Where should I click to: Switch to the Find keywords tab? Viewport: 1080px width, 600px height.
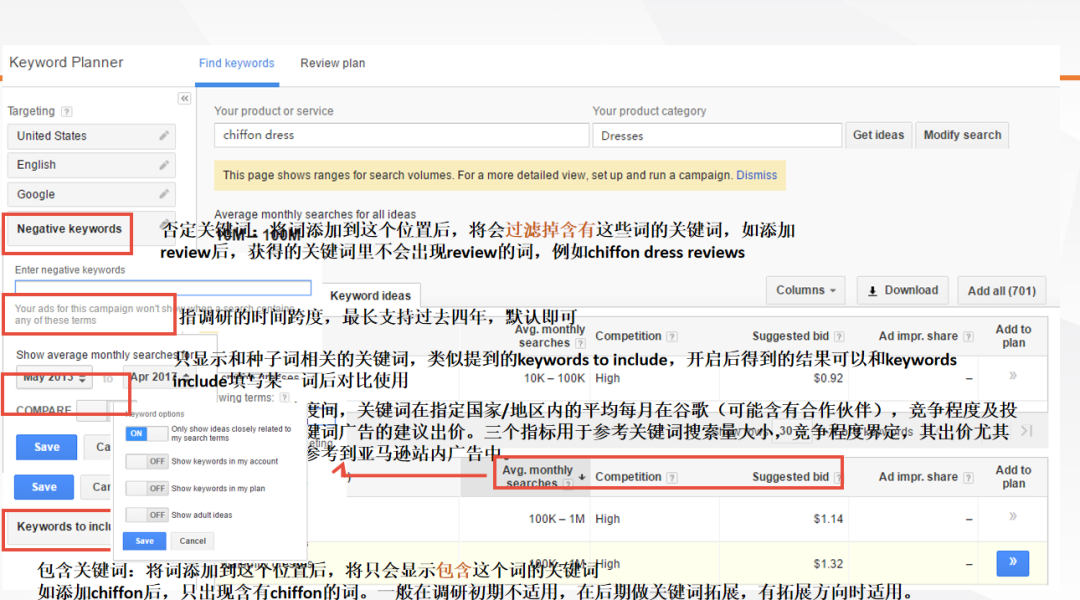click(236, 63)
